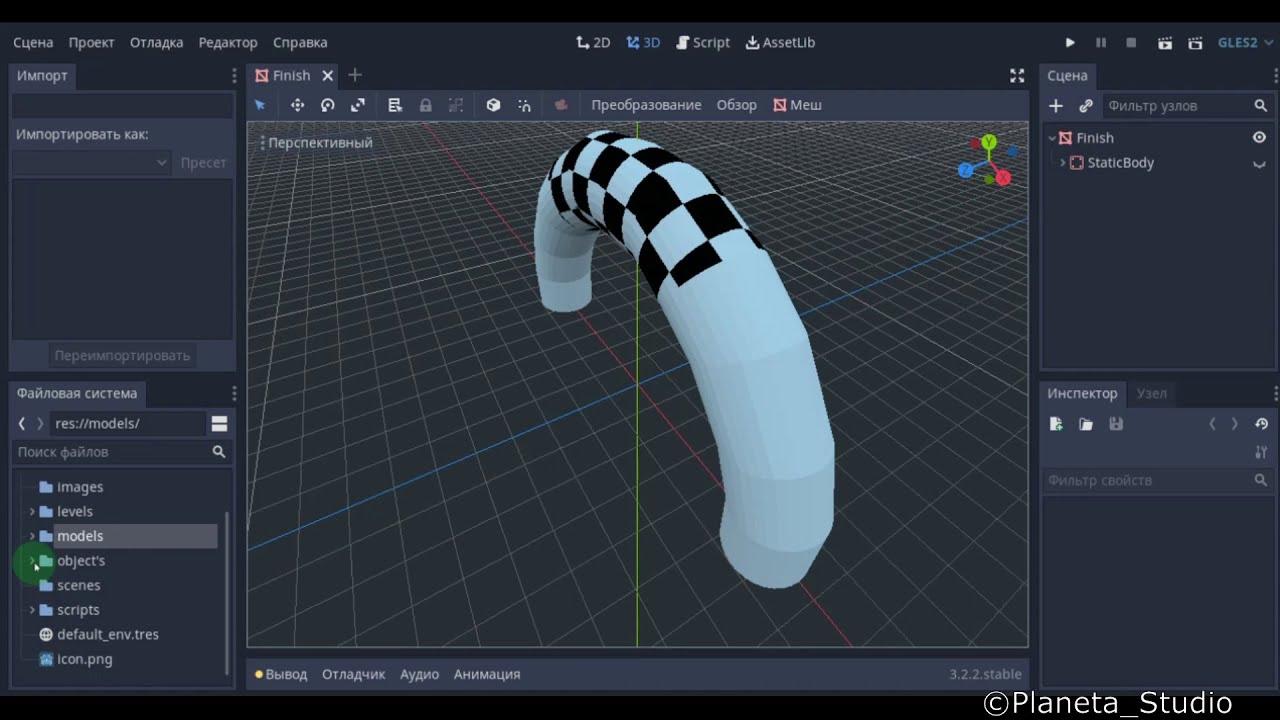Switch to Script workspace
The image size is (1280, 720).
pos(703,43)
